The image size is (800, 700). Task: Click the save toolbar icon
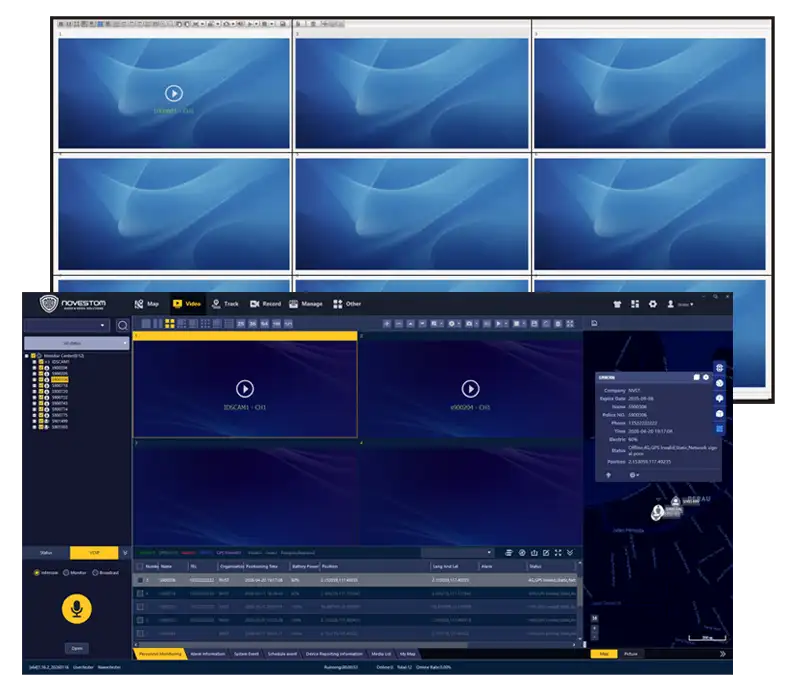pos(534,324)
